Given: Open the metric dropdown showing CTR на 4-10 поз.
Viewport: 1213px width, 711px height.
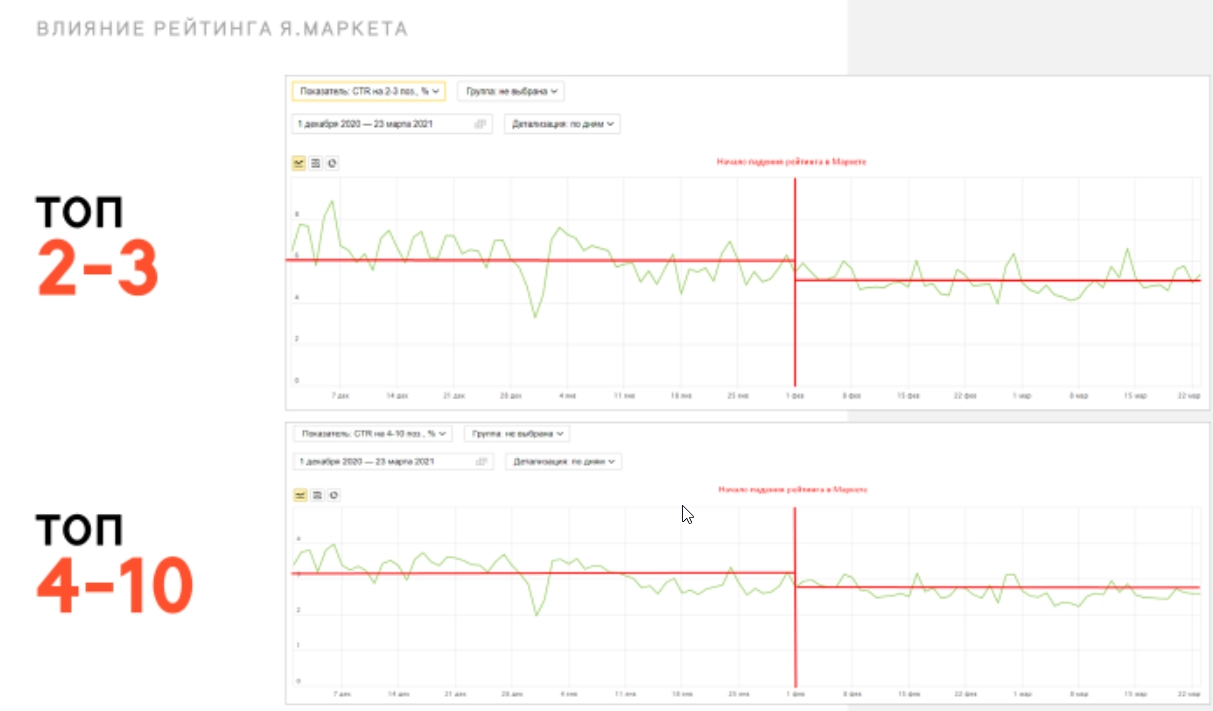Looking at the screenshot, I should point(372,434).
